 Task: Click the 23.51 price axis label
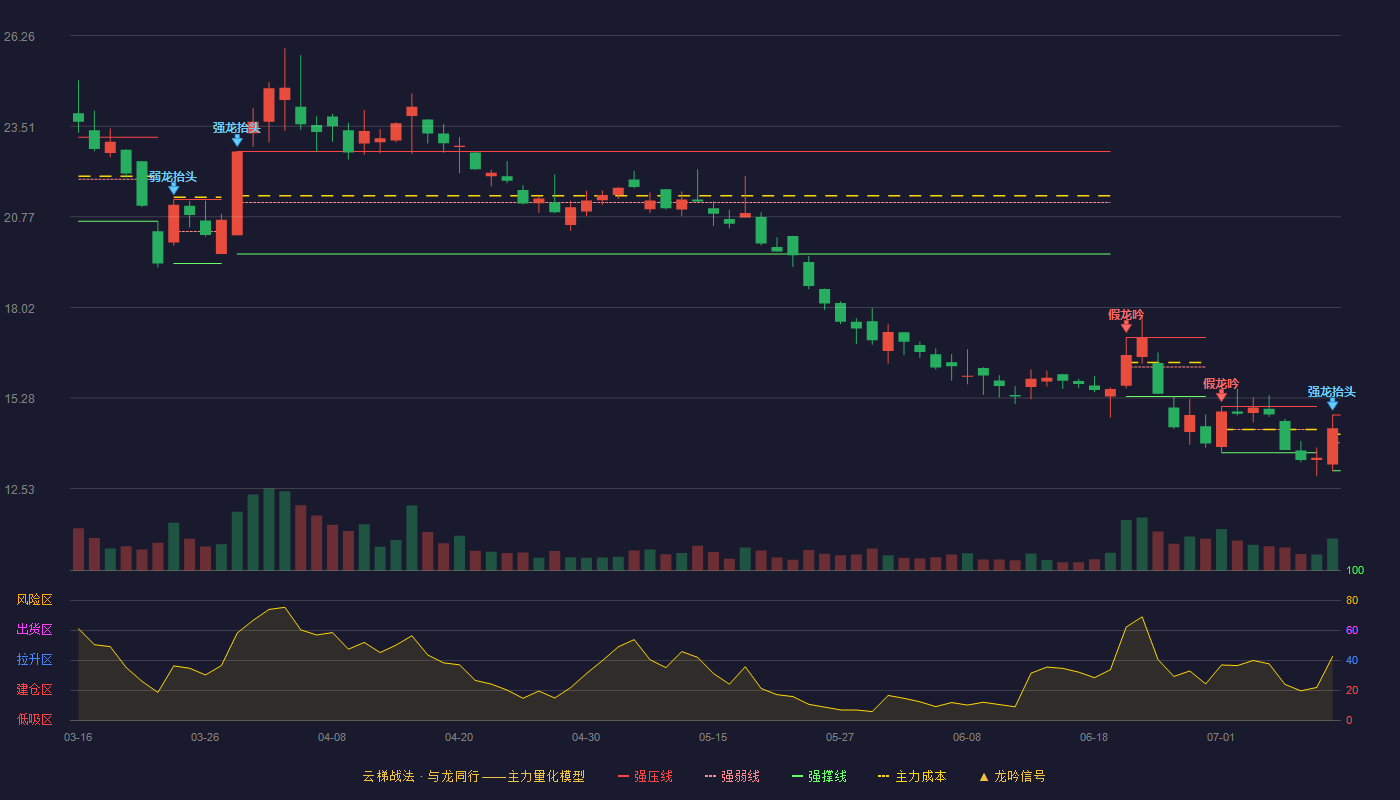point(19,128)
